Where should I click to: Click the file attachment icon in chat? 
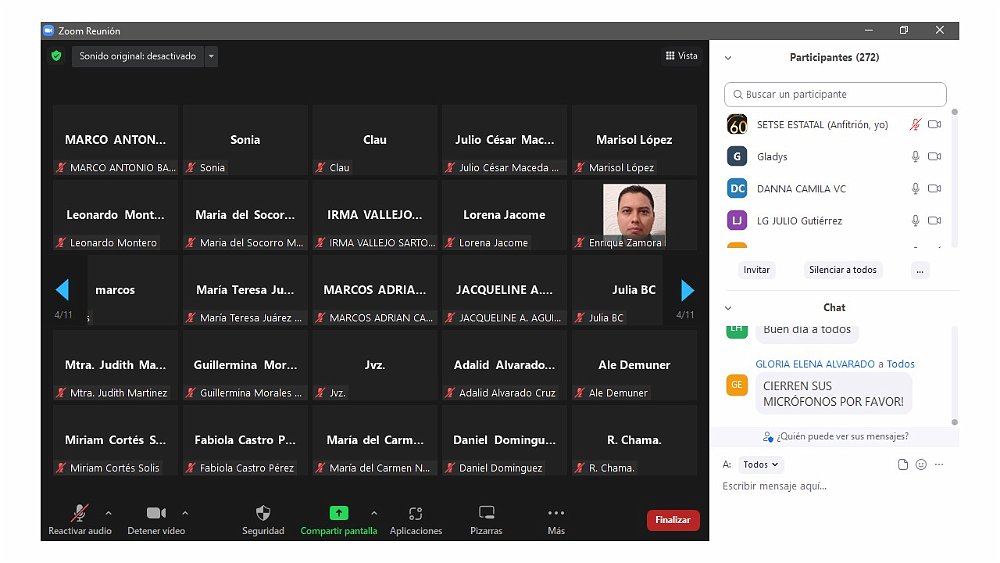click(x=902, y=464)
